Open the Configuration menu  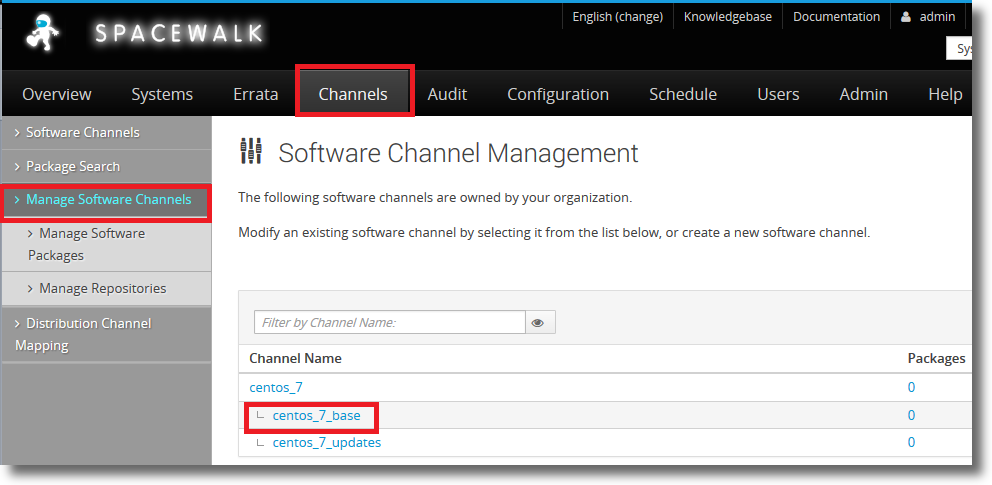pyautogui.click(x=558, y=94)
